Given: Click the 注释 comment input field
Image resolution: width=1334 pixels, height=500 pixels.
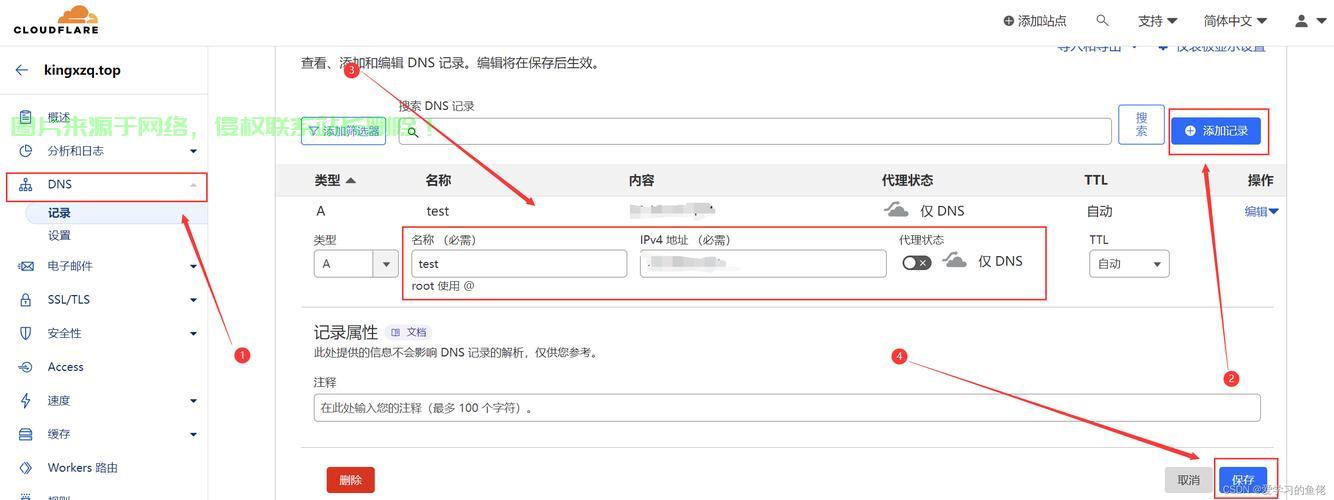Looking at the screenshot, I should (x=786, y=408).
